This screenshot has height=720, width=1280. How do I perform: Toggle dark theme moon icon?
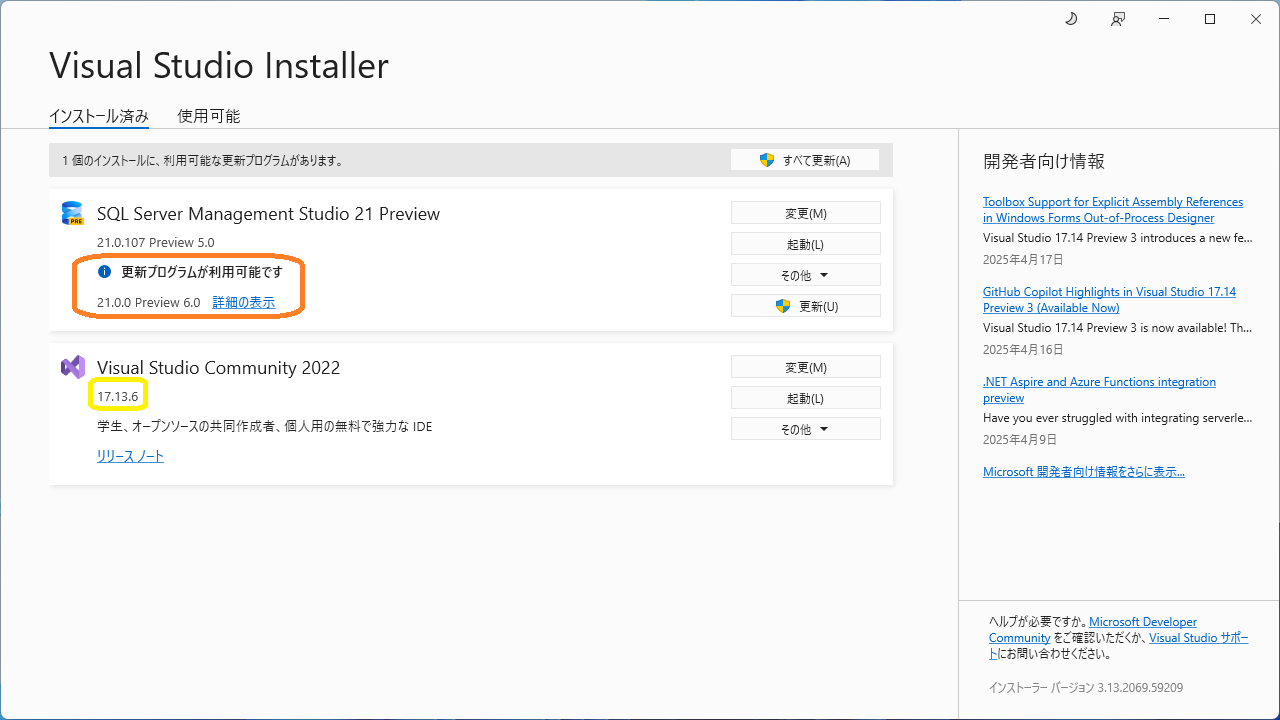coord(1071,19)
